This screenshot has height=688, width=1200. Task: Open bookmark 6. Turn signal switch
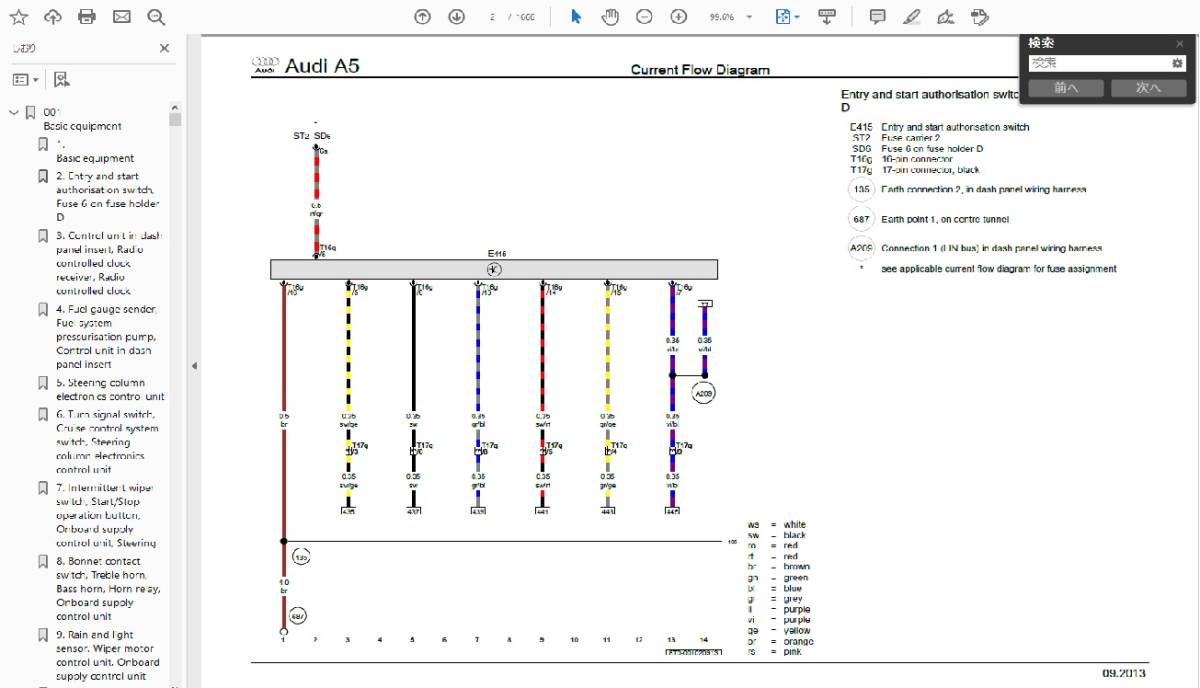pyautogui.click(x=107, y=441)
